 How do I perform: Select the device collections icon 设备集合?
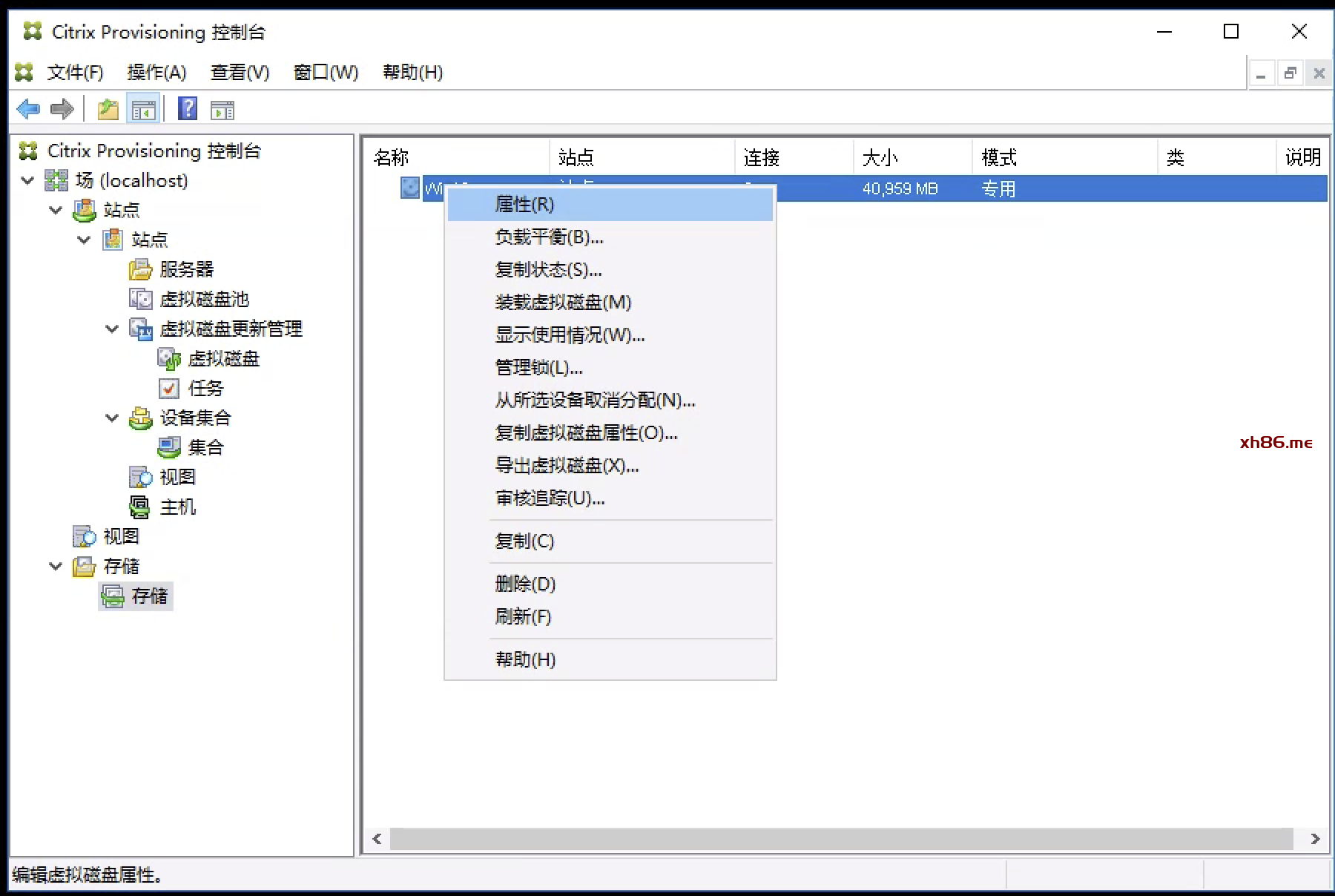point(140,418)
